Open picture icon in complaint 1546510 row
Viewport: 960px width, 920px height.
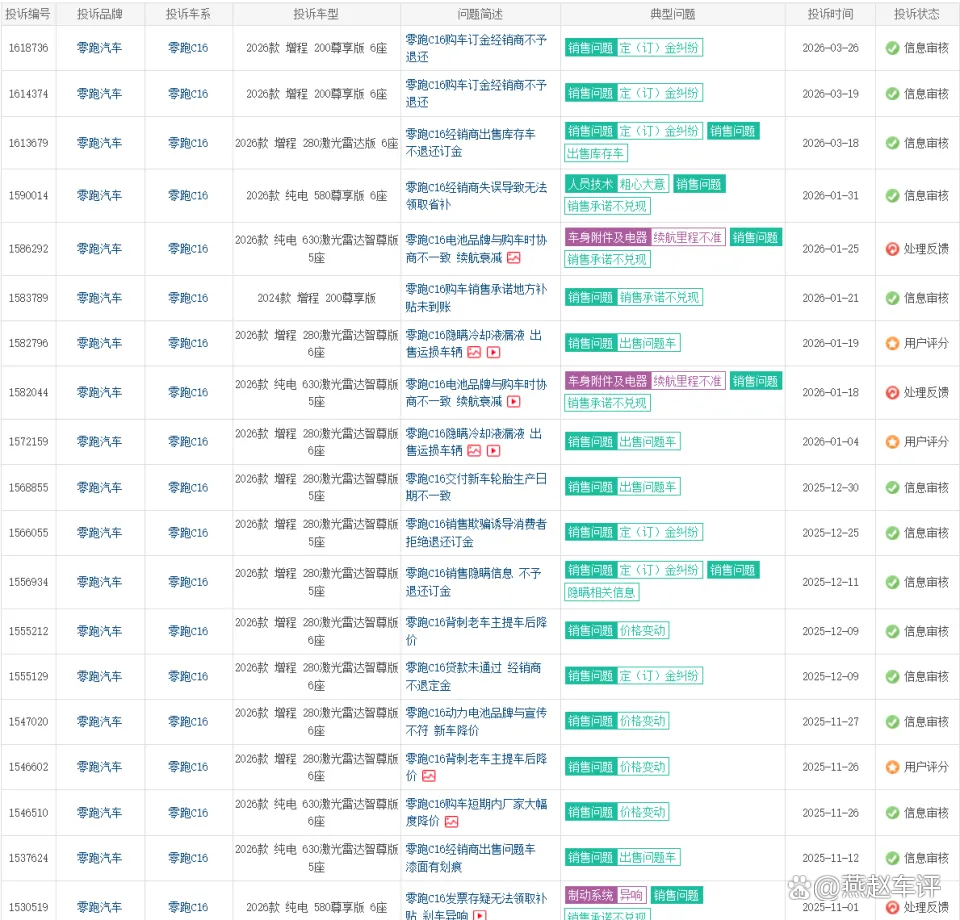[x=451, y=821]
